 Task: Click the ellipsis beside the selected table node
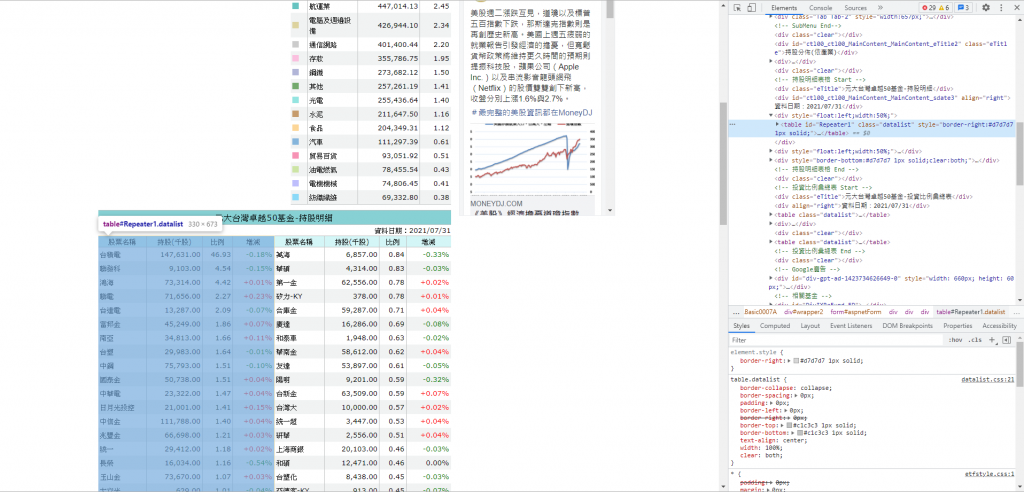(x=733, y=123)
